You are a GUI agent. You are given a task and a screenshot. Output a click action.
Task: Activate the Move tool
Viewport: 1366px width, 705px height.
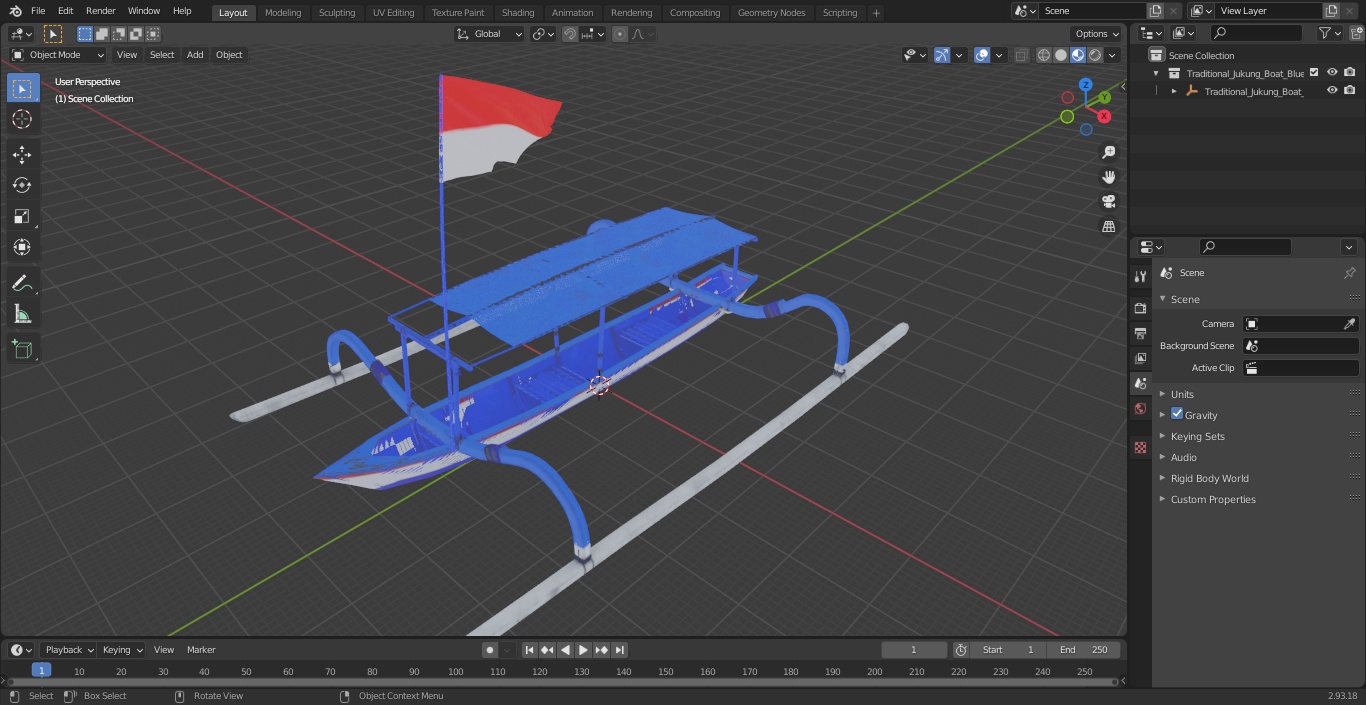22,154
